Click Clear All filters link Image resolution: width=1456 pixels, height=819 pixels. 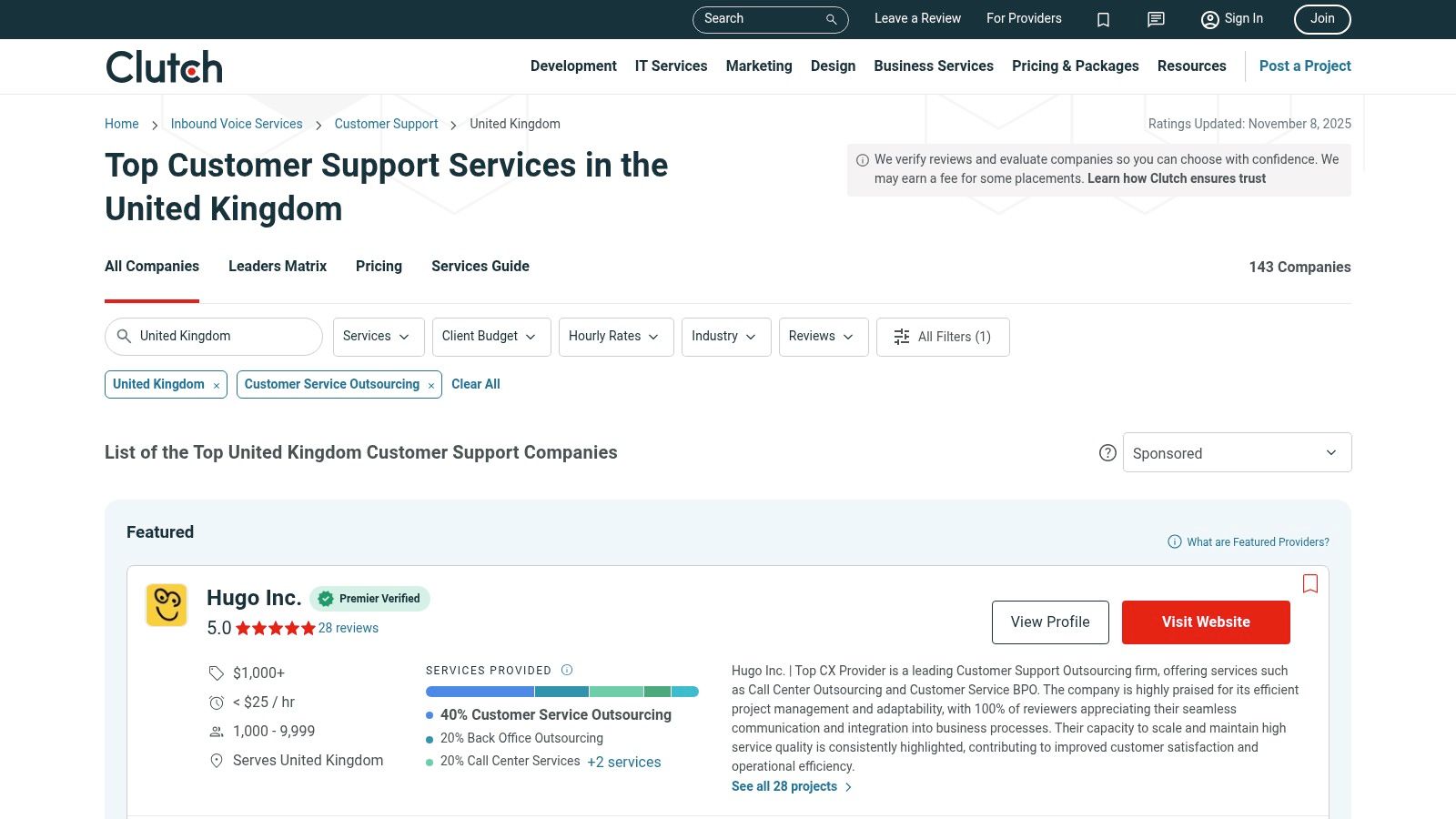[476, 384]
